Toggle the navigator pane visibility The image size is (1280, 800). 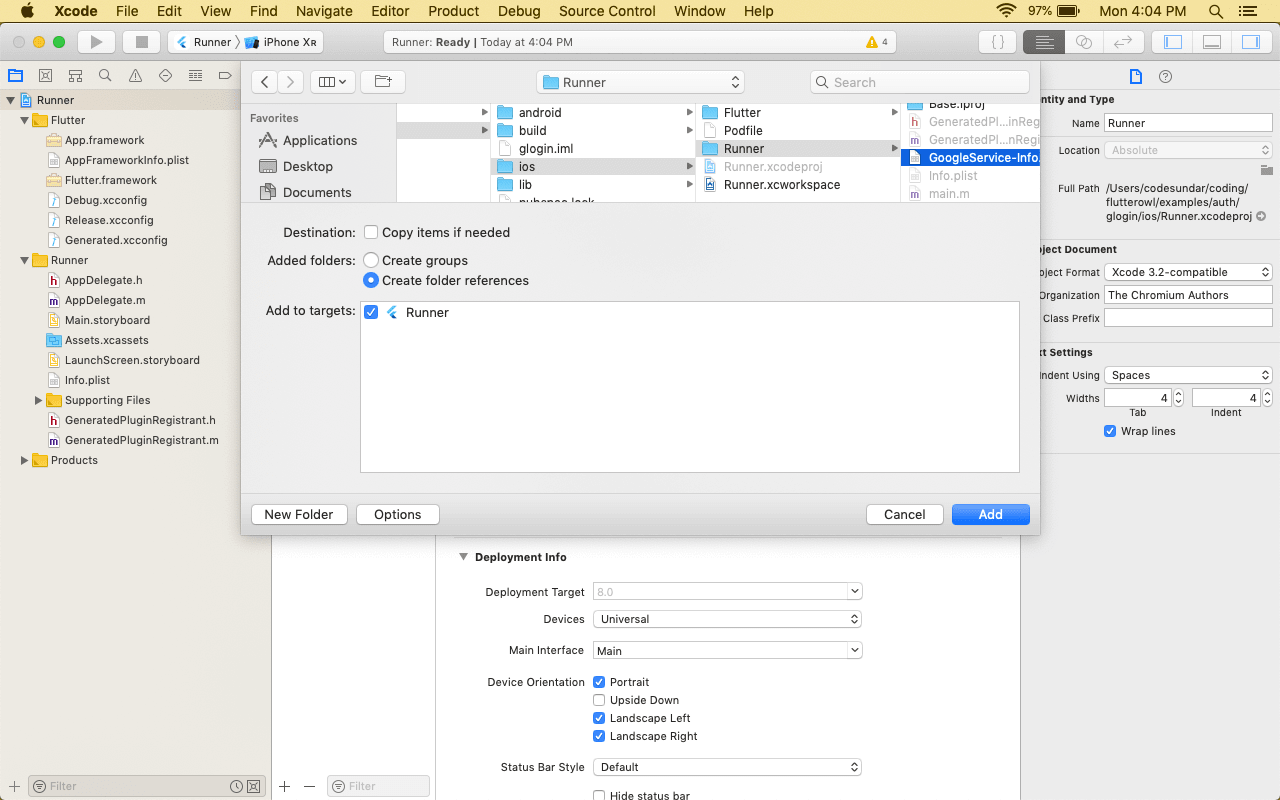pos(1173,42)
